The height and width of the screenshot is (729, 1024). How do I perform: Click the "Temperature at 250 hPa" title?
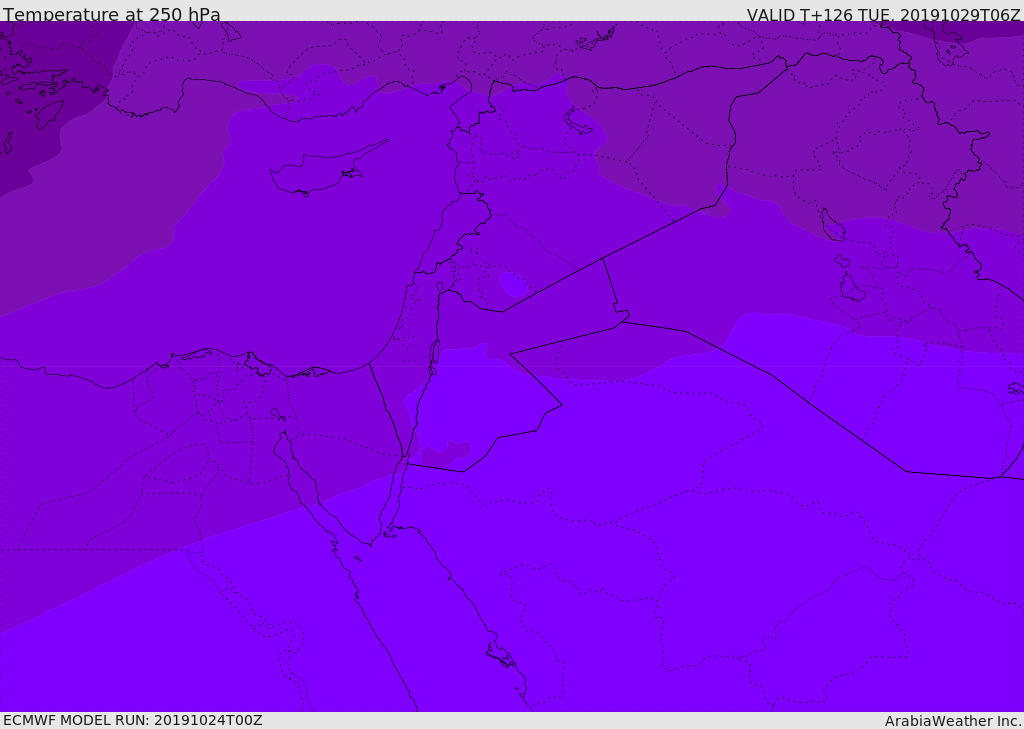click(x=112, y=14)
